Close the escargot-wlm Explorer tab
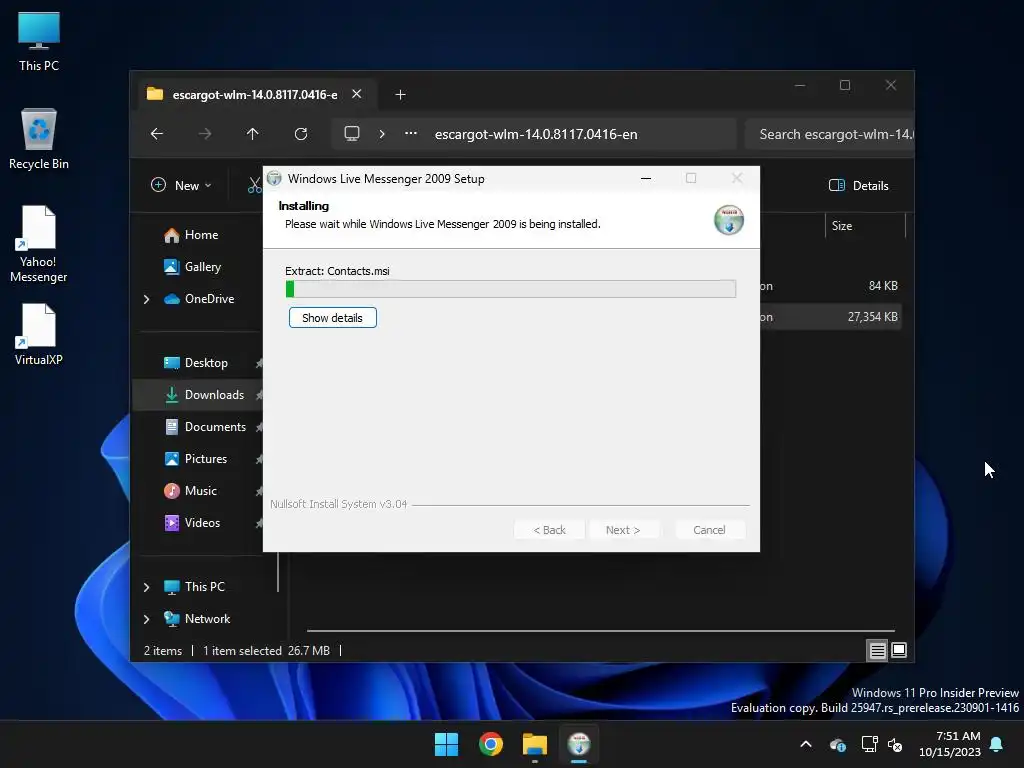 pos(357,94)
